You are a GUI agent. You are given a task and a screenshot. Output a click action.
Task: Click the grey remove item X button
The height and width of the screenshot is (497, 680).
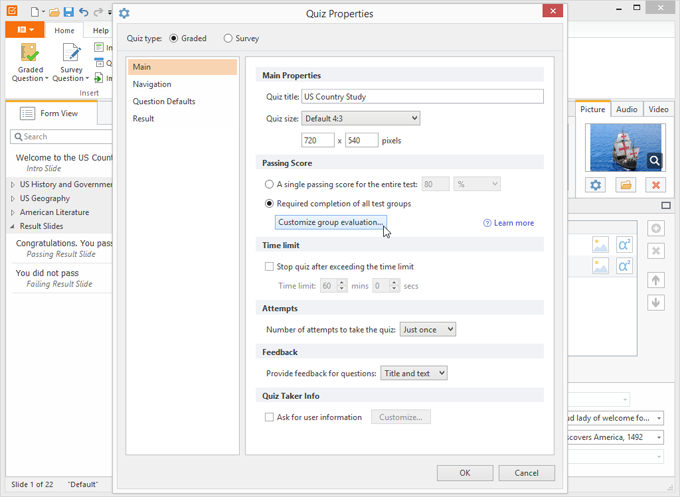[x=656, y=251]
